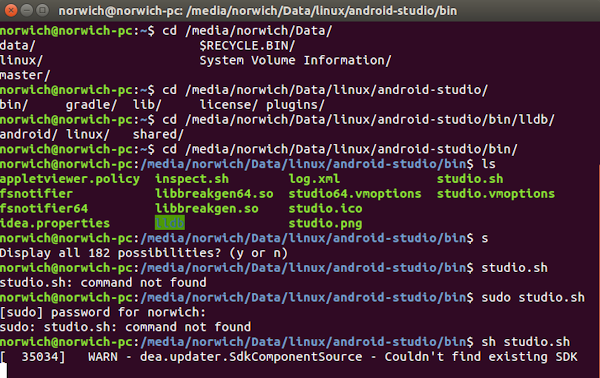Click the lib/ completion entry
600x378 pixels.
(x=147, y=105)
